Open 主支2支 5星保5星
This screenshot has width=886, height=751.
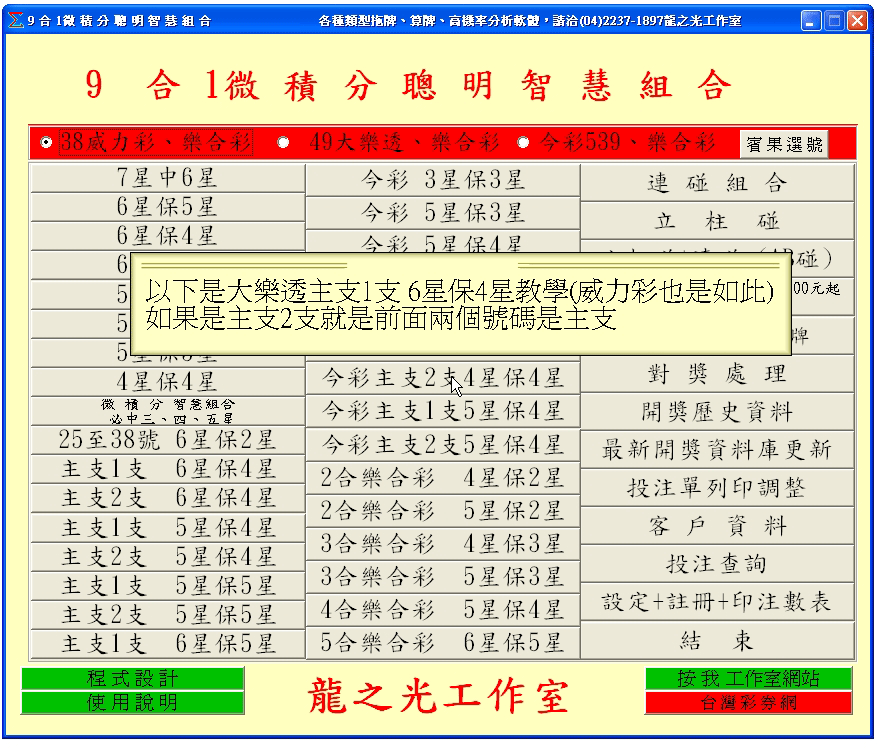click(x=168, y=615)
